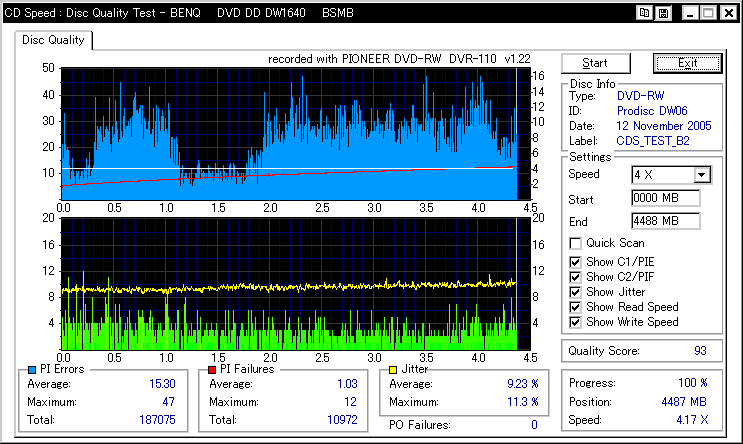Click the current Speed value 4.17 X

tap(692, 420)
